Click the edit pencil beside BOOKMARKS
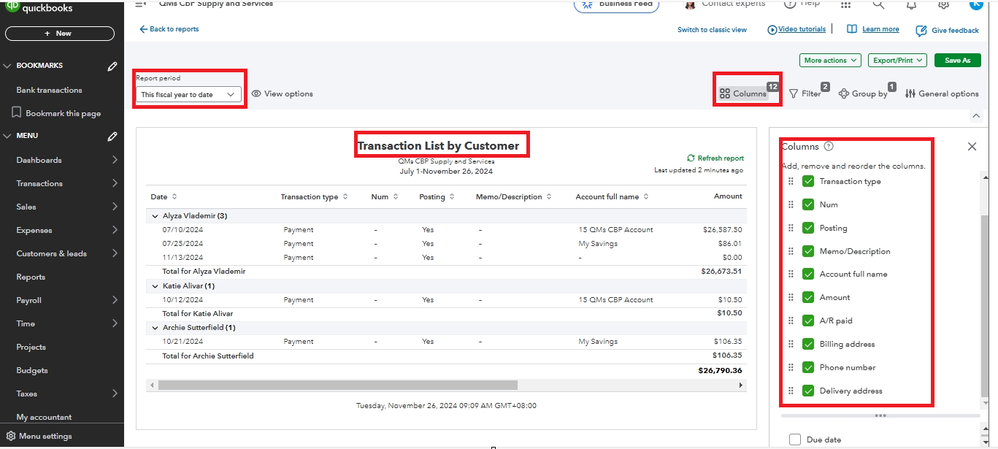Image resolution: width=998 pixels, height=449 pixels. pos(113,66)
